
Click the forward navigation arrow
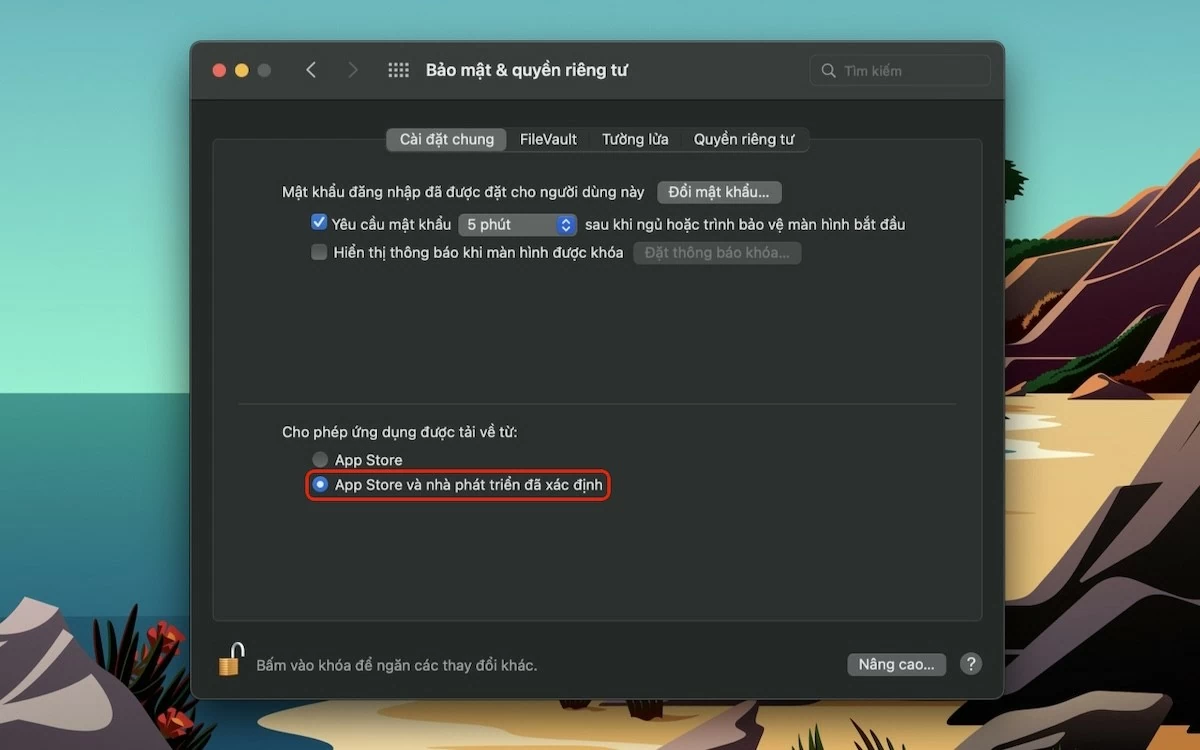click(x=352, y=69)
